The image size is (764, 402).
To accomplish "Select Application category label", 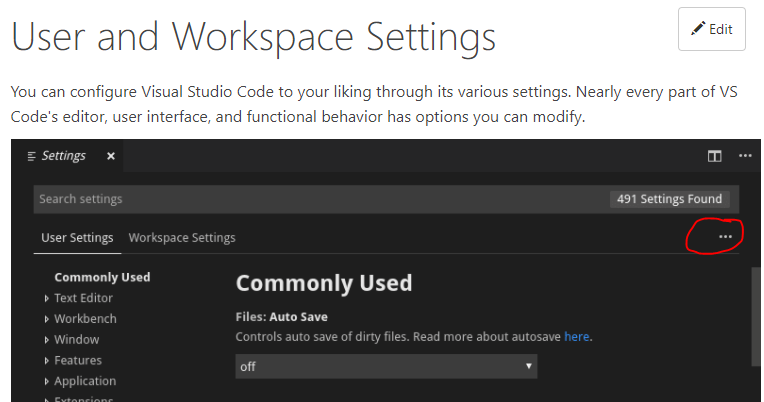I will [x=85, y=381].
